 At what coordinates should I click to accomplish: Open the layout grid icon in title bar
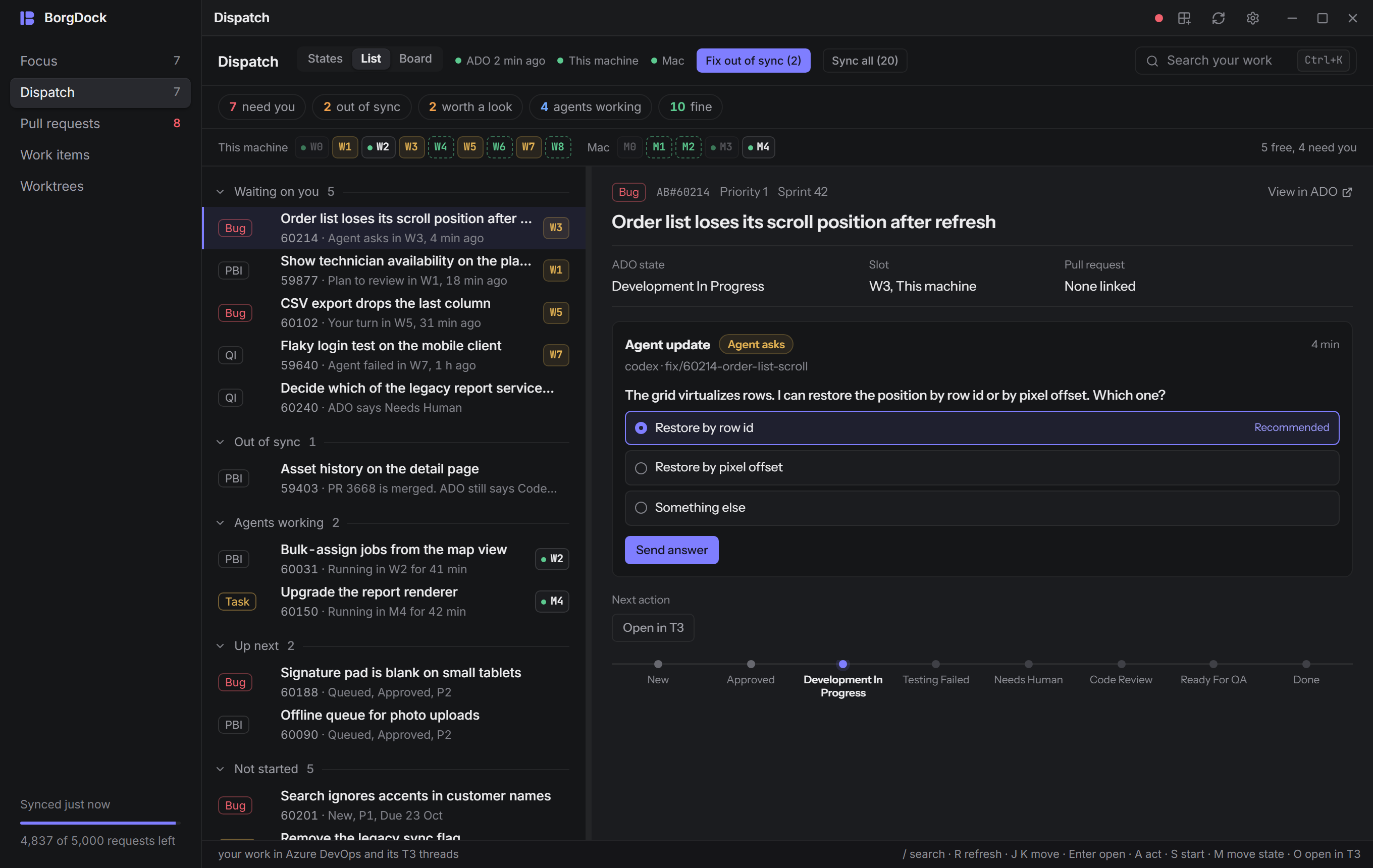click(1184, 18)
